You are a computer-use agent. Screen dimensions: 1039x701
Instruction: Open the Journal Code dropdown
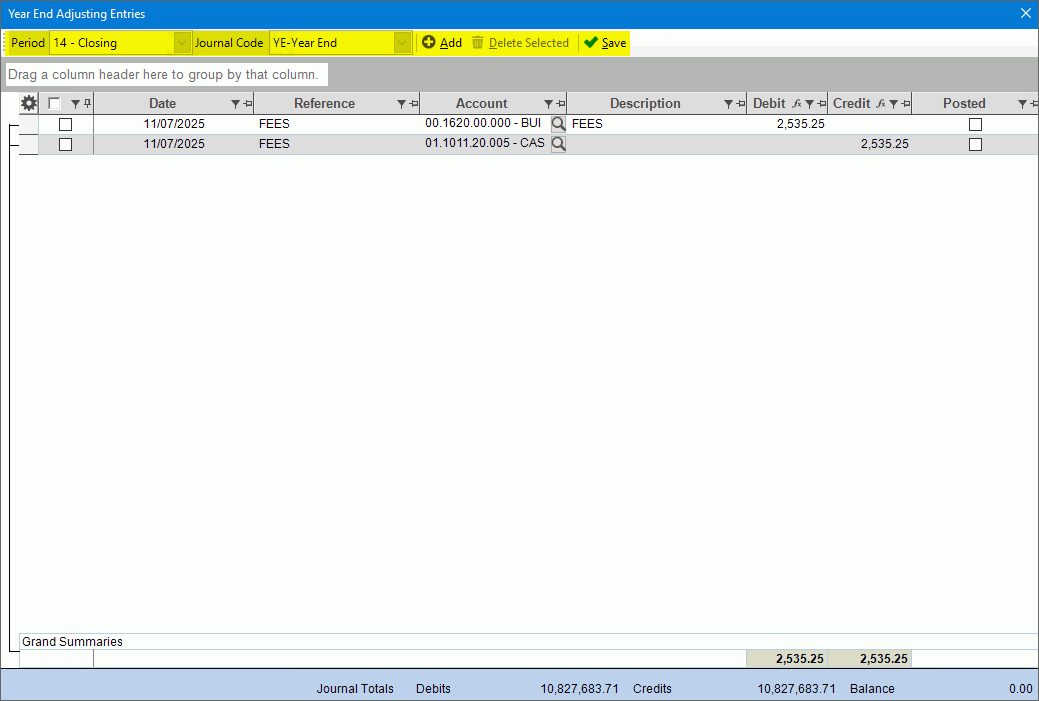402,43
